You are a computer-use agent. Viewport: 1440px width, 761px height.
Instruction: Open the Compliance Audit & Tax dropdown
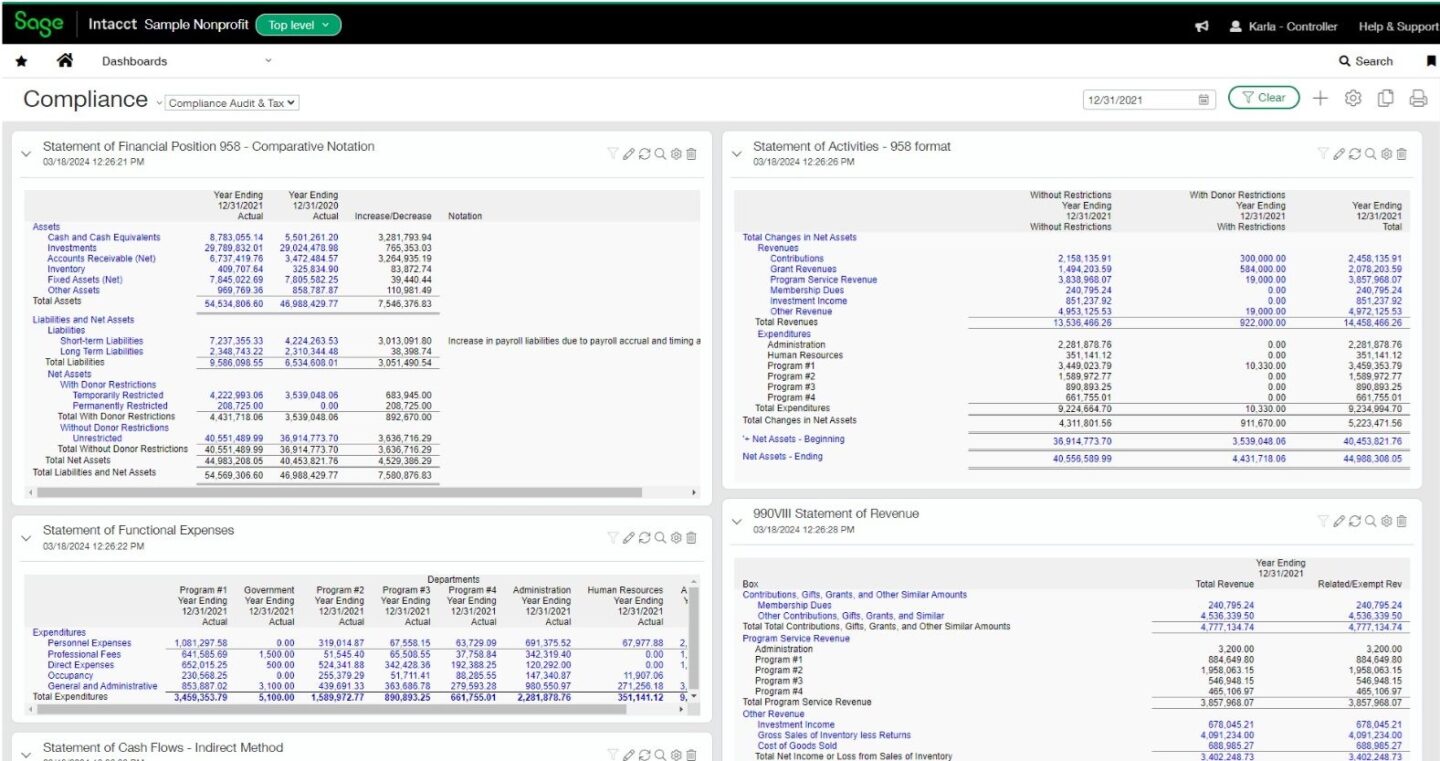tap(228, 102)
